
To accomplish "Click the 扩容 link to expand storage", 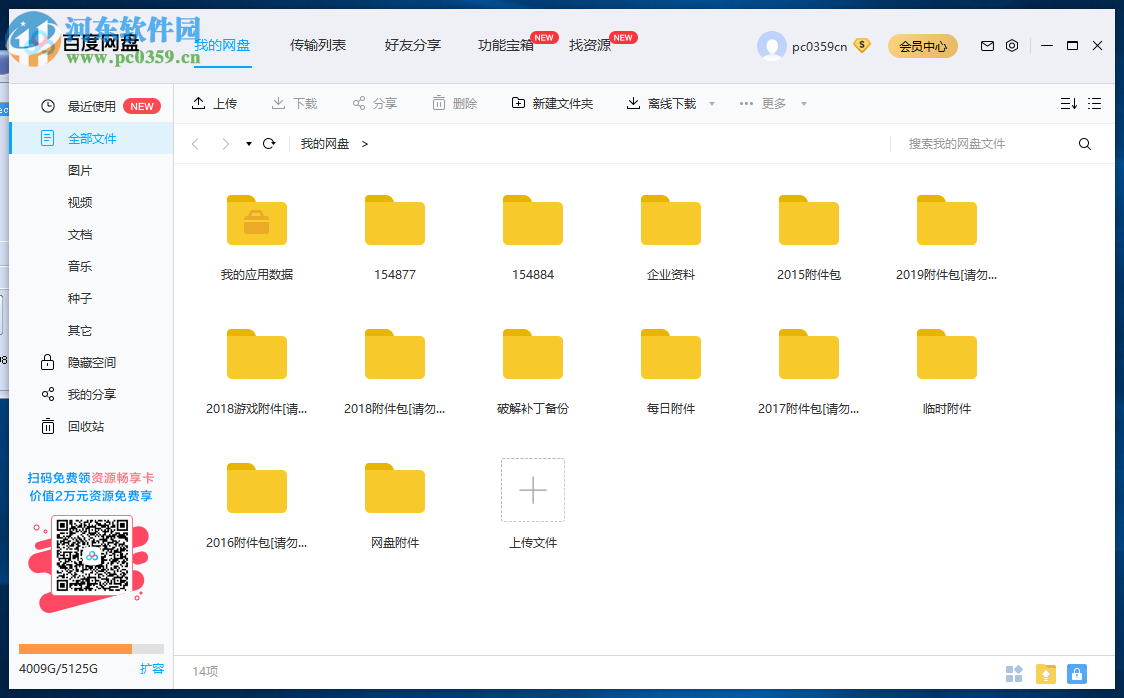I will (152, 668).
